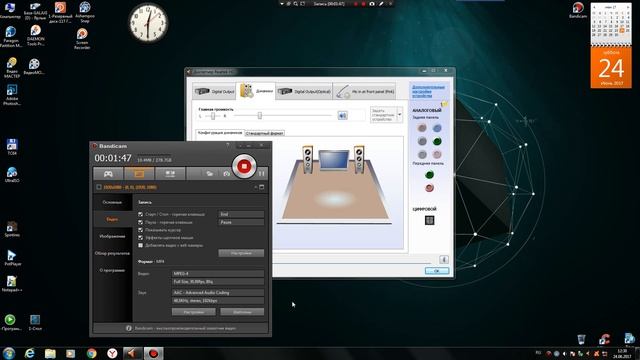This screenshot has height=360, width=640.
Task: Open Bandicam's output folder icon
Action: pos(209,174)
